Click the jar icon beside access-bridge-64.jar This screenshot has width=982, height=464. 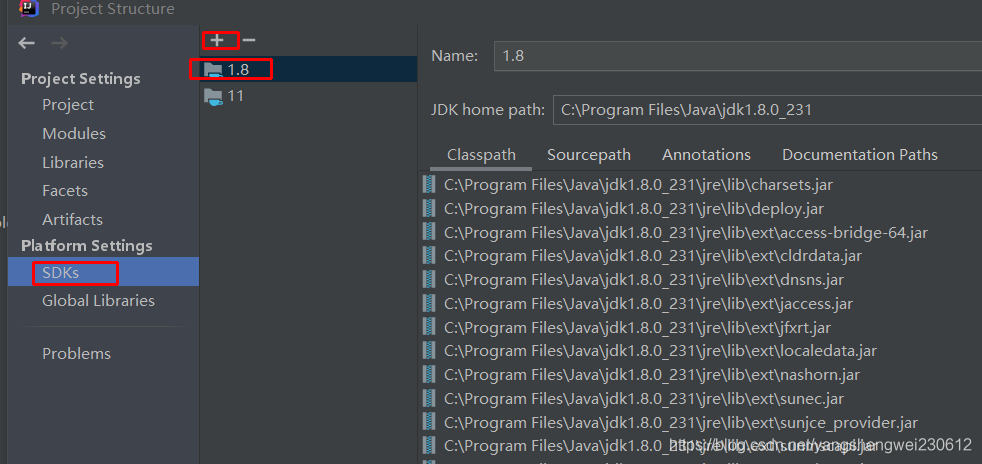[x=429, y=232]
